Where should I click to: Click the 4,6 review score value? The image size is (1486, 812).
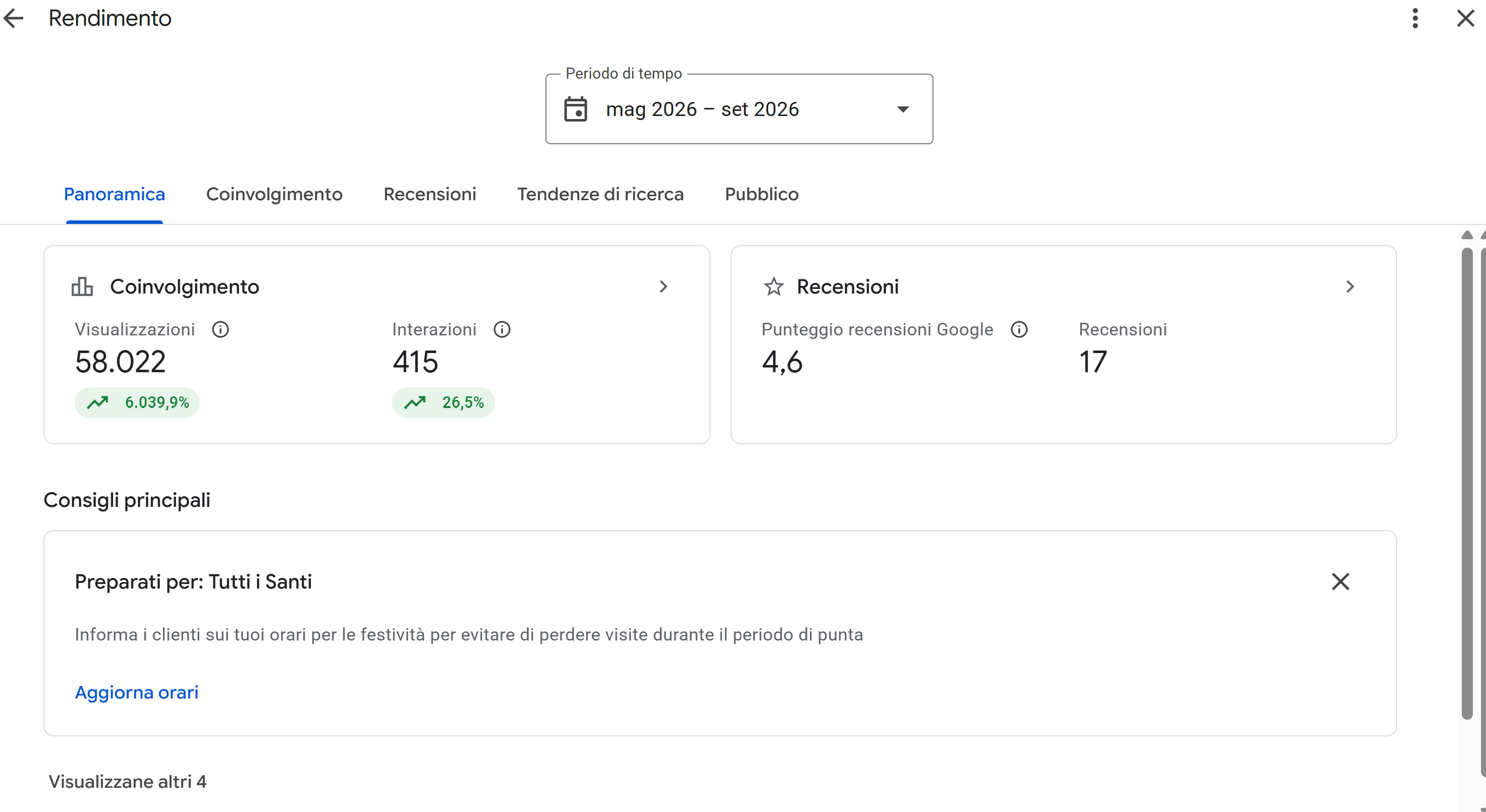(782, 362)
